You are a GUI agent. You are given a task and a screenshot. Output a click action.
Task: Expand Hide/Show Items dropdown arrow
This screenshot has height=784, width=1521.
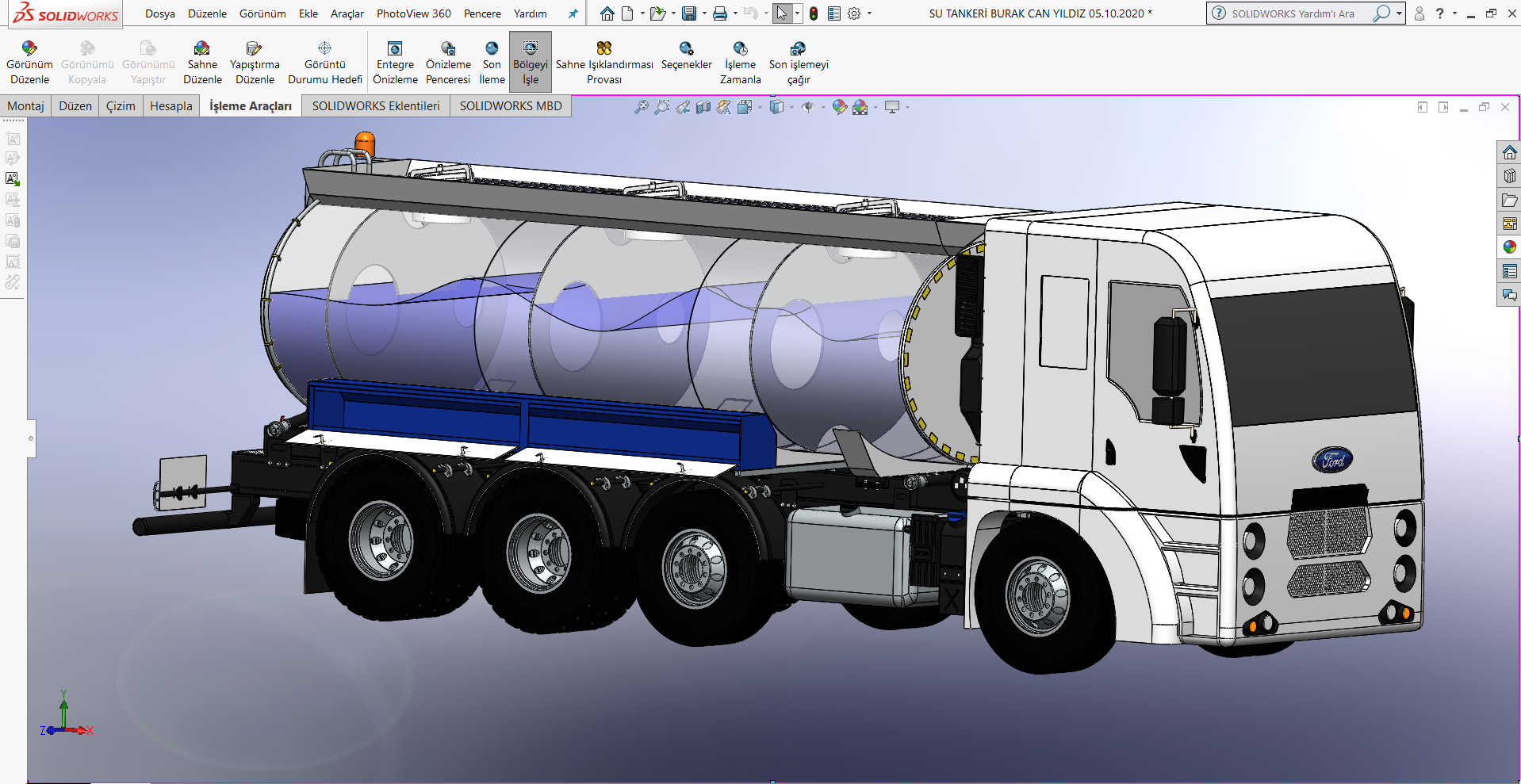(x=823, y=107)
